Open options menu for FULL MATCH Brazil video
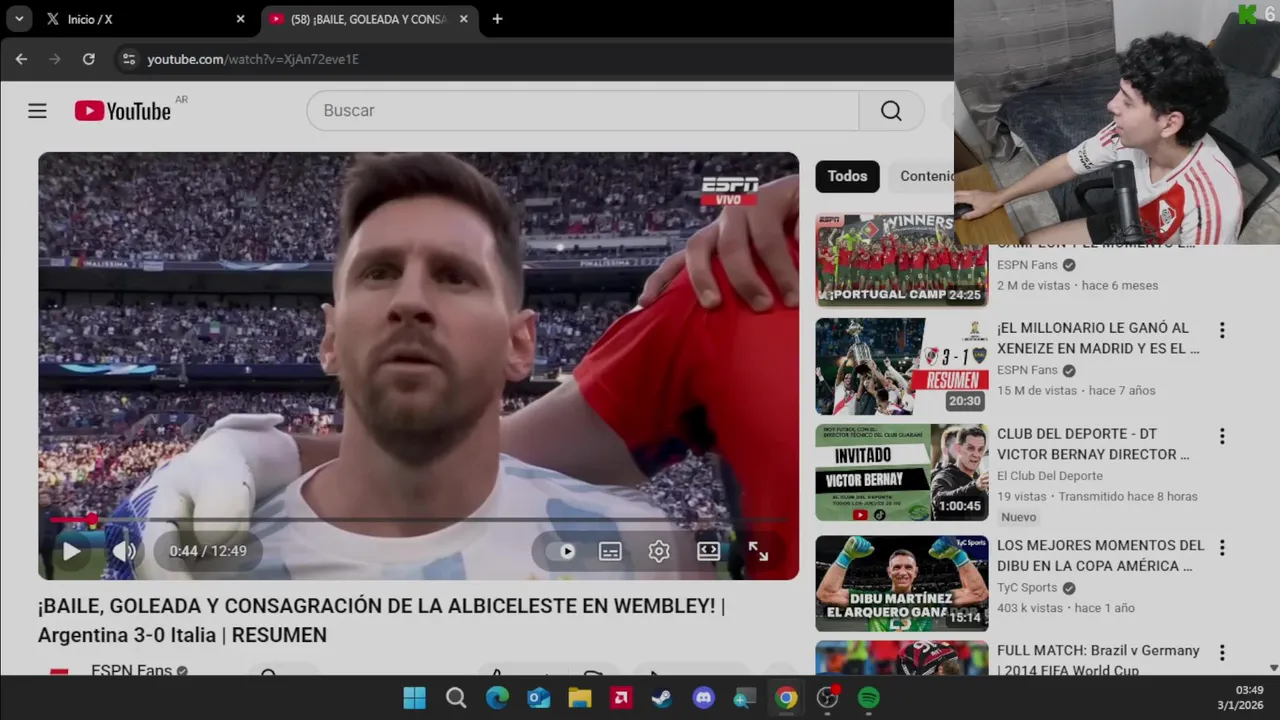 1222,653
